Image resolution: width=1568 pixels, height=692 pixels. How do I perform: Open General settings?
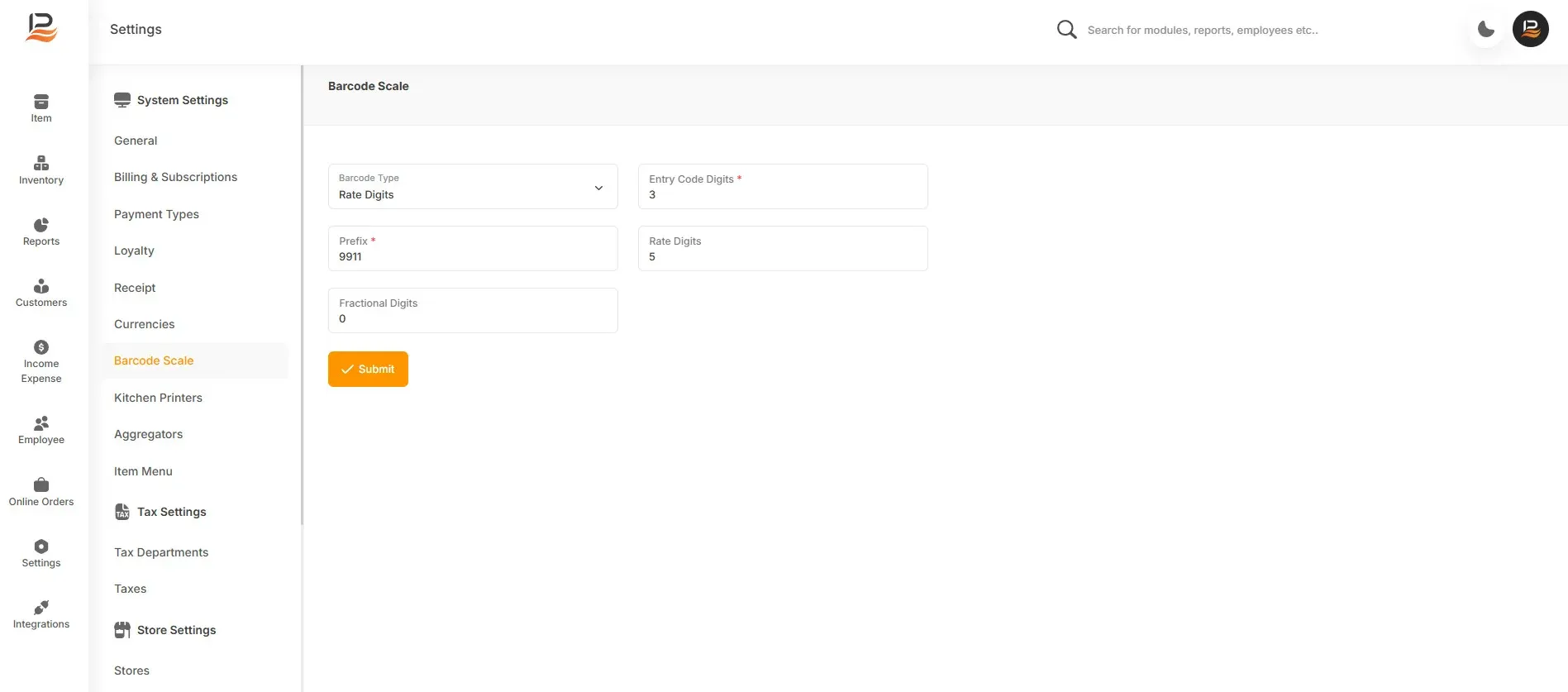[x=136, y=141]
